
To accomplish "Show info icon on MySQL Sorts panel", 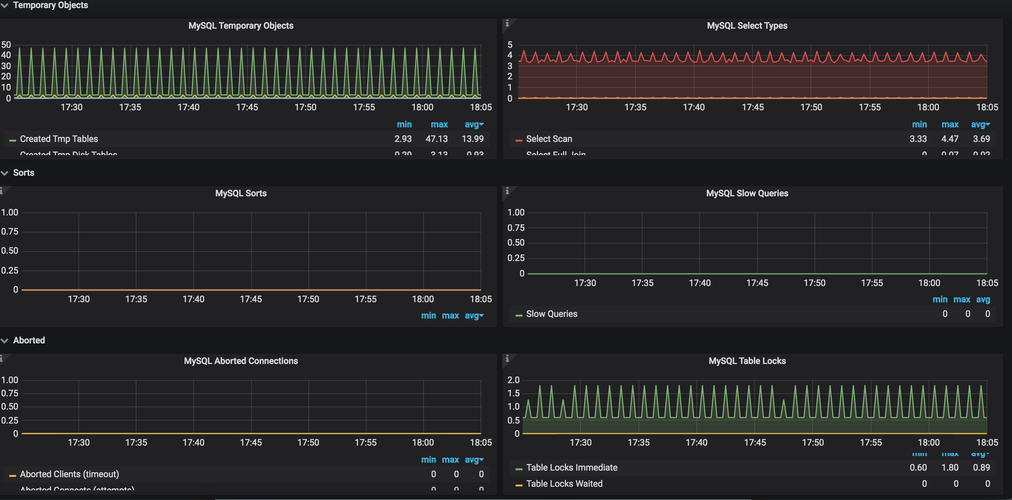I will pos(2,191).
